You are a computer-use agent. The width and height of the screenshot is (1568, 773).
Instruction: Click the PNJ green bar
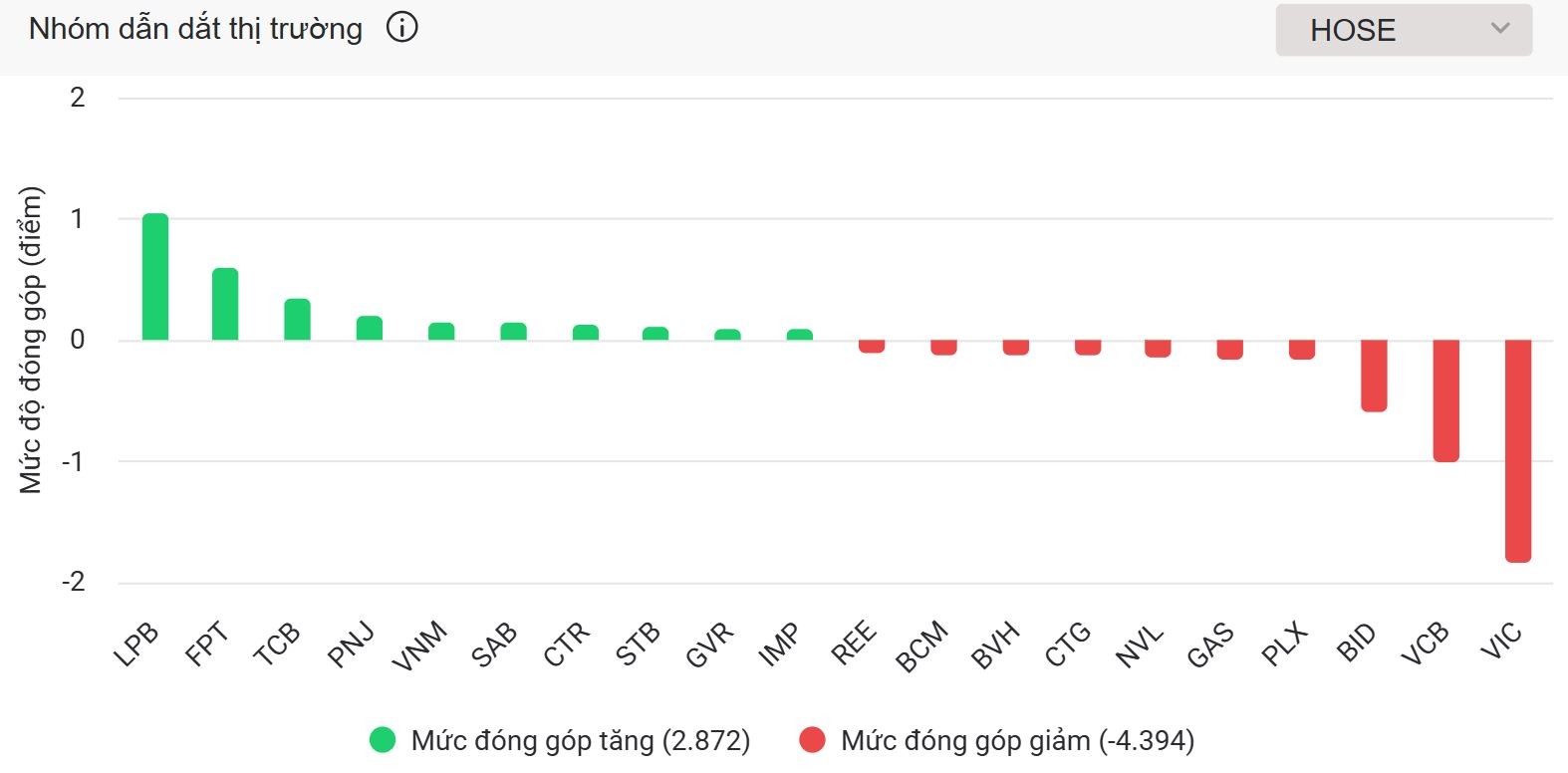(x=370, y=329)
